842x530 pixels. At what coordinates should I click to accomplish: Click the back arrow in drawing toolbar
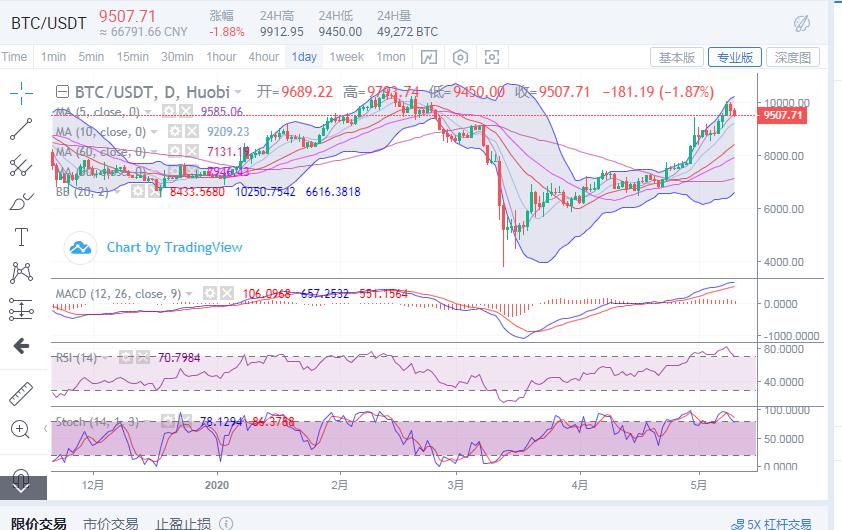tap(21, 346)
